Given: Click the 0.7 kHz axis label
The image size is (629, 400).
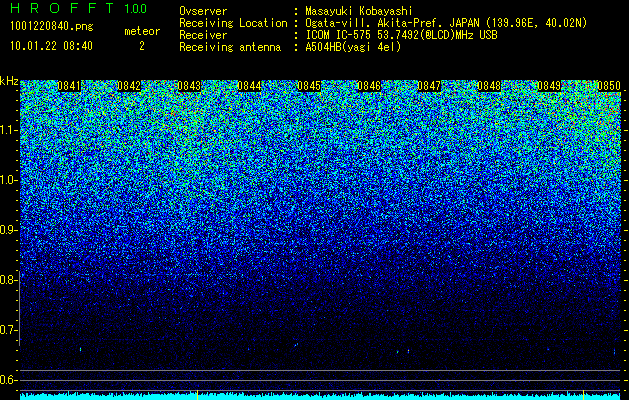Looking at the screenshot, I should (8, 330).
